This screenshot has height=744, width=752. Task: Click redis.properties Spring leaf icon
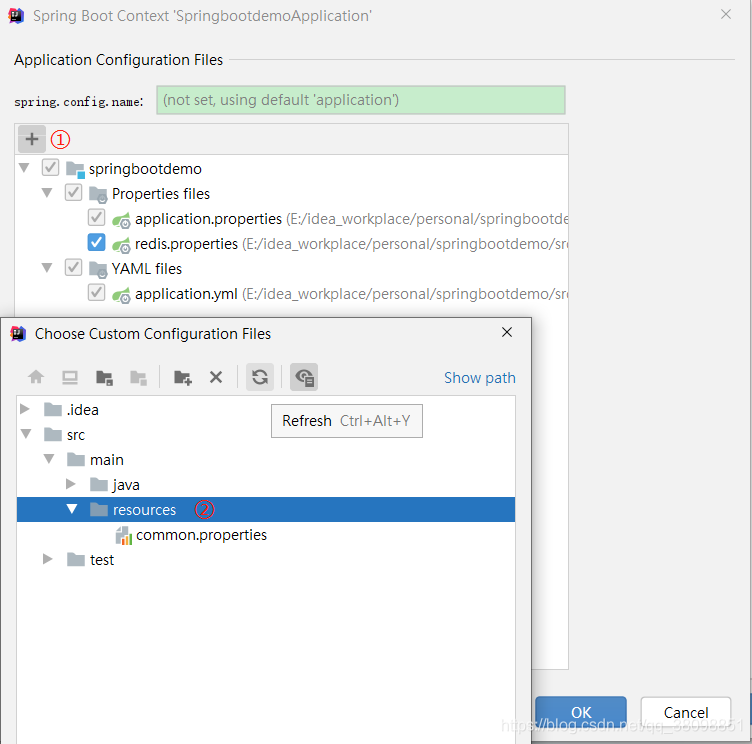[121, 245]
